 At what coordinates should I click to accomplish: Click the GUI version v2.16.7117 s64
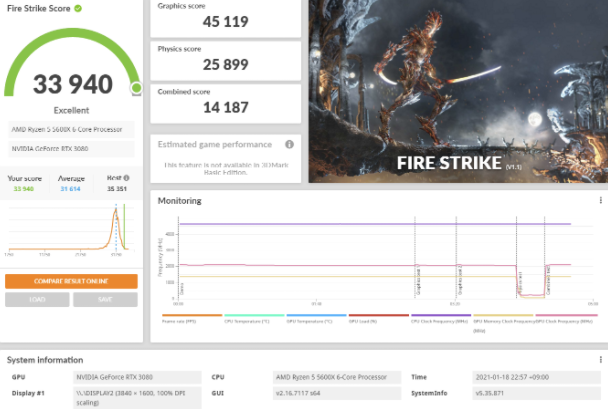pos(337,393)
